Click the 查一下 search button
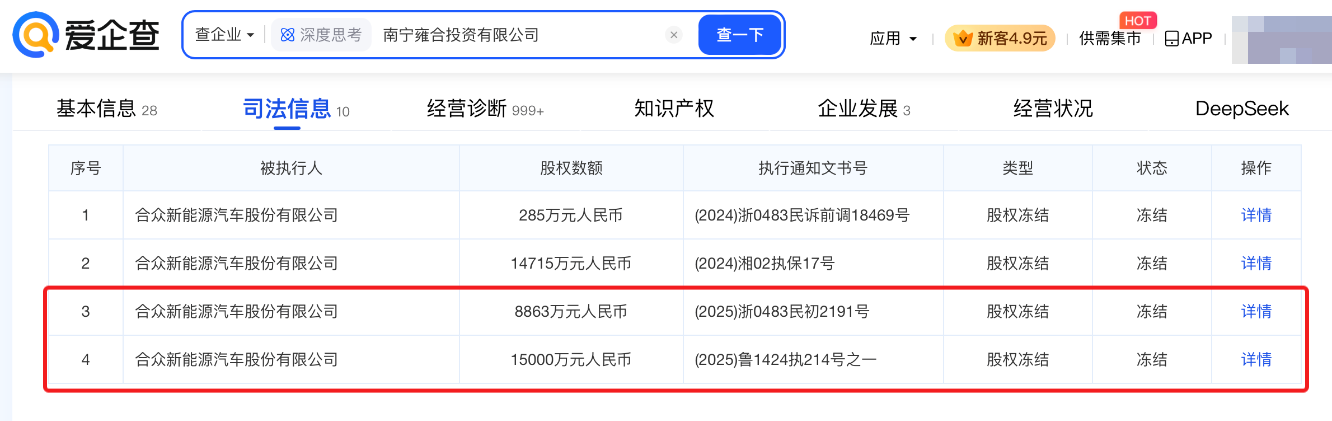The width and height of the screenshot is (1332, 421). click(740, 35)
